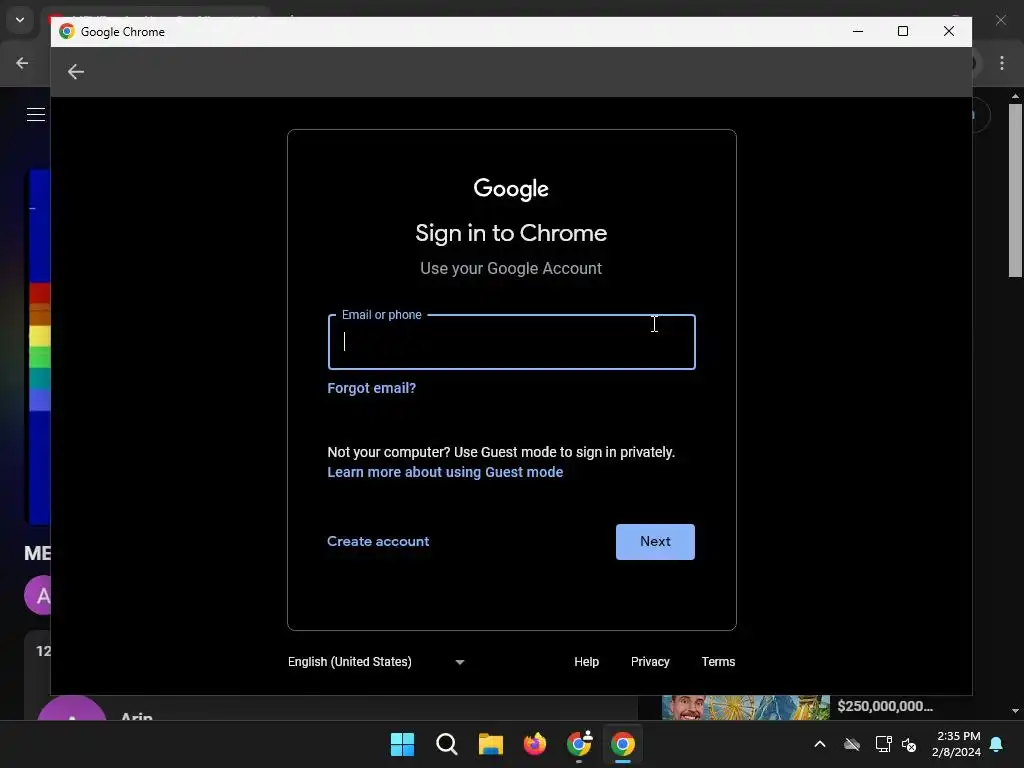Click scrollbar down arrow of background page
This screenshot has height=768, width=1024.
coord(1015,711)
